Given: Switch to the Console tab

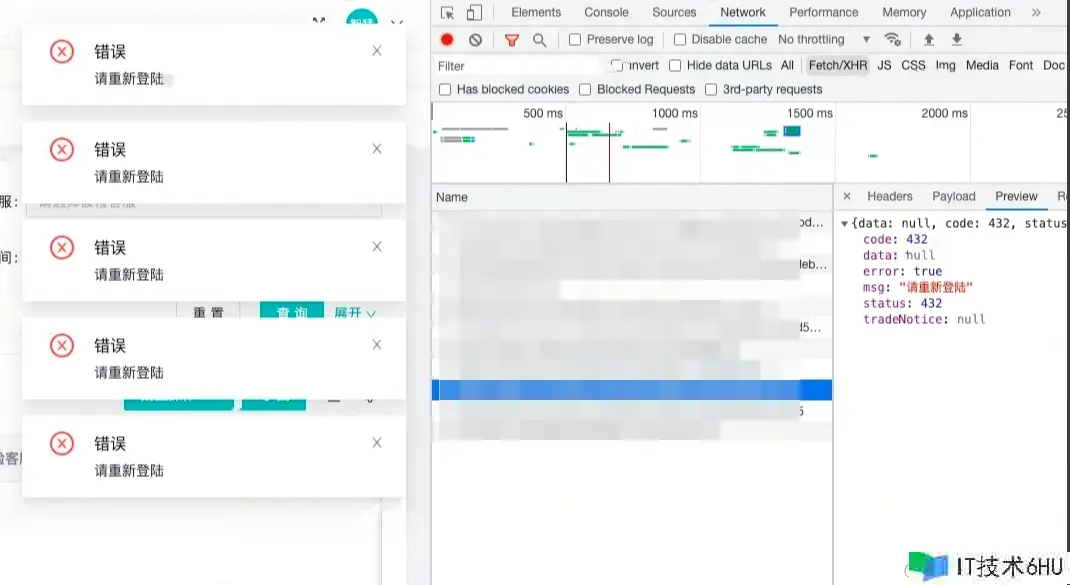Looking at the screenshot, I should pos(606,13).
